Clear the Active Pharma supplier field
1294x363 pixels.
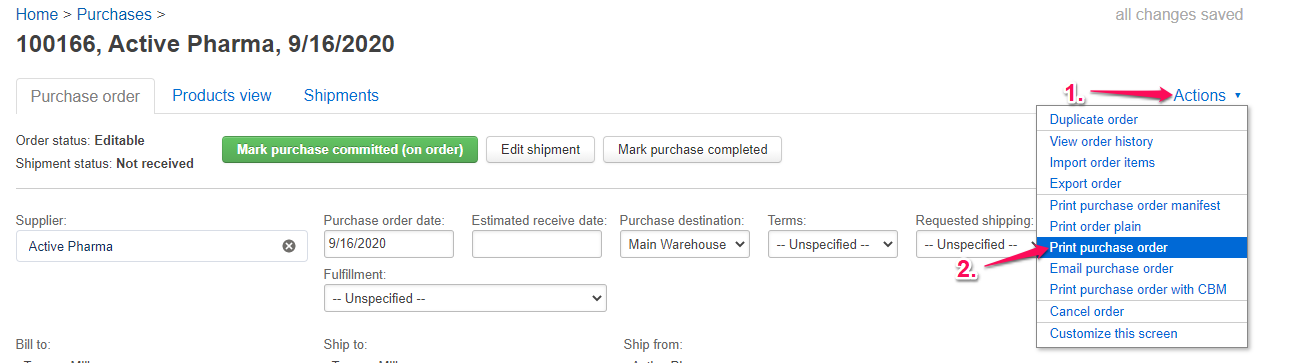289,246
